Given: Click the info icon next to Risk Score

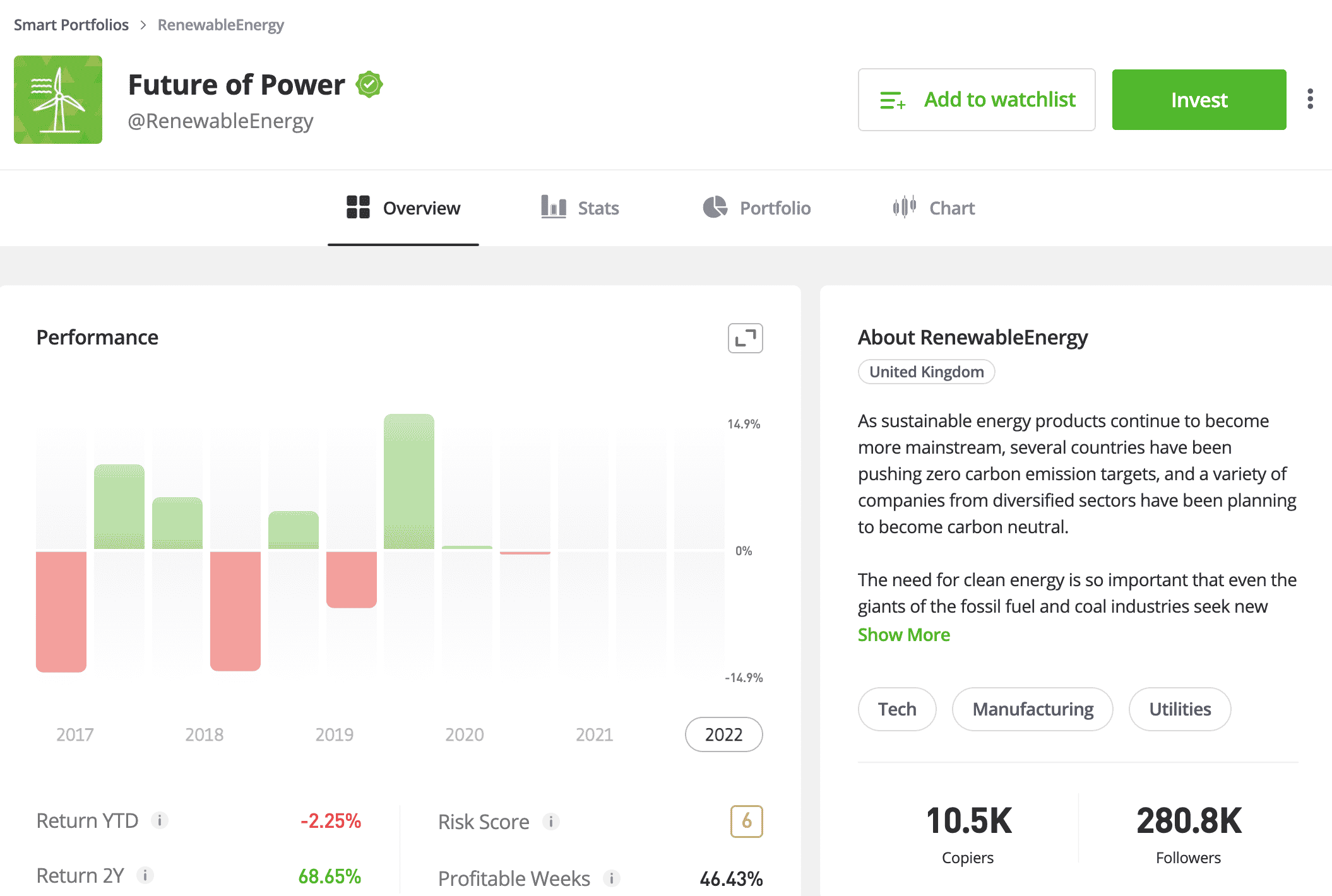Looking at the screenshot, I should click(551, 822).
